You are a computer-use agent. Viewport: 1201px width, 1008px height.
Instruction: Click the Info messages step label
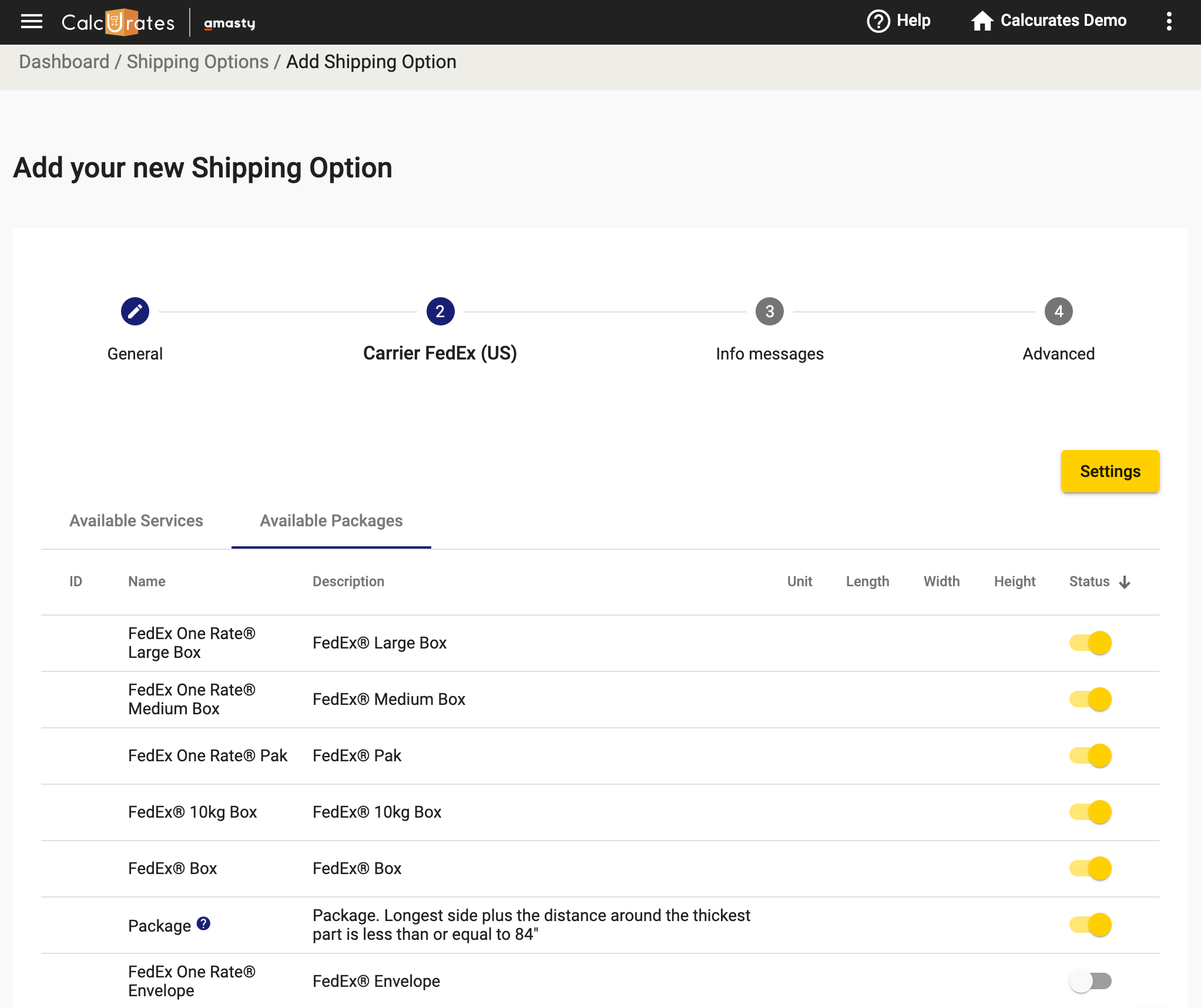[770, 354]
